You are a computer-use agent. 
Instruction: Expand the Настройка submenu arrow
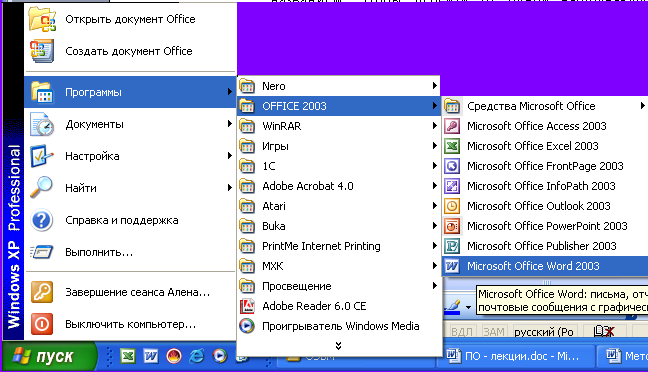229,156
